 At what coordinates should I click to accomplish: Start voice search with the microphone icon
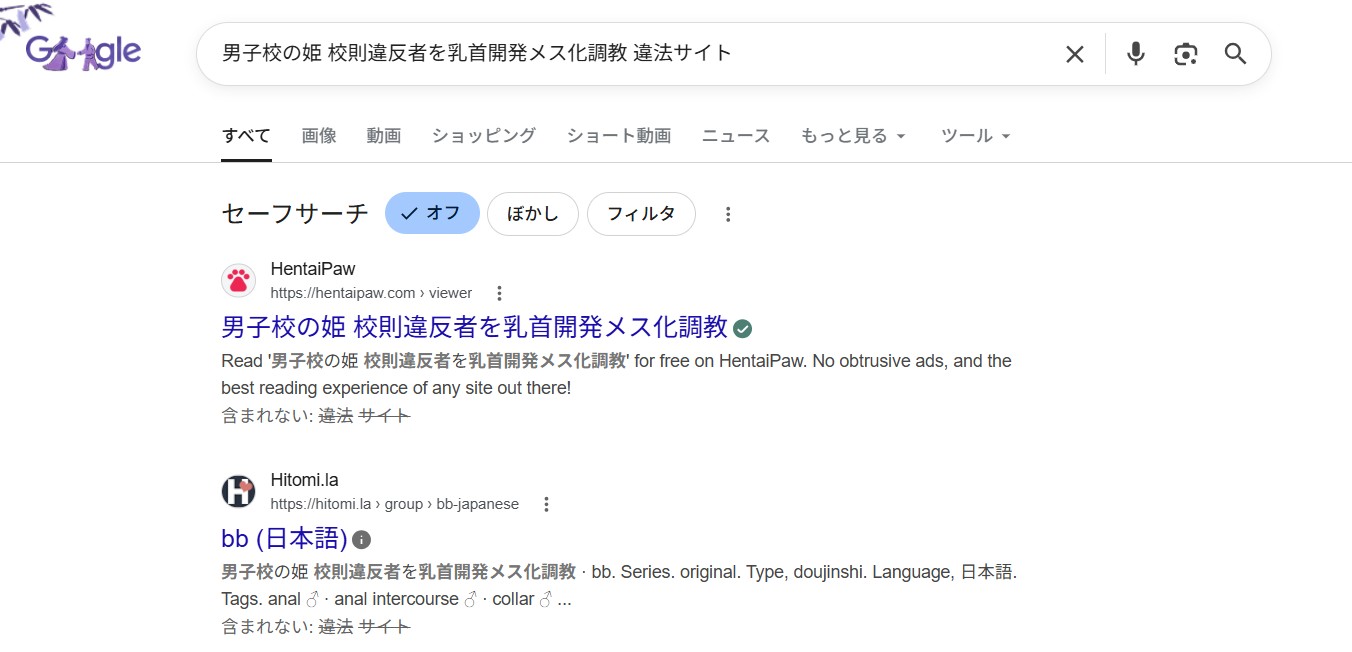[x=1135, y=54]
